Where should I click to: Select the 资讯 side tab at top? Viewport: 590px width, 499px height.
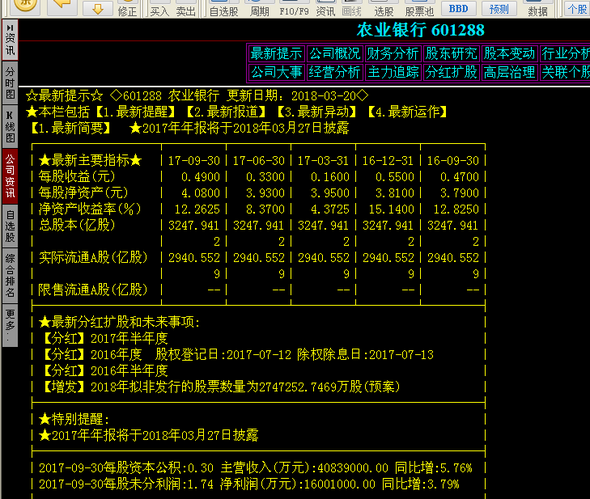10,40
